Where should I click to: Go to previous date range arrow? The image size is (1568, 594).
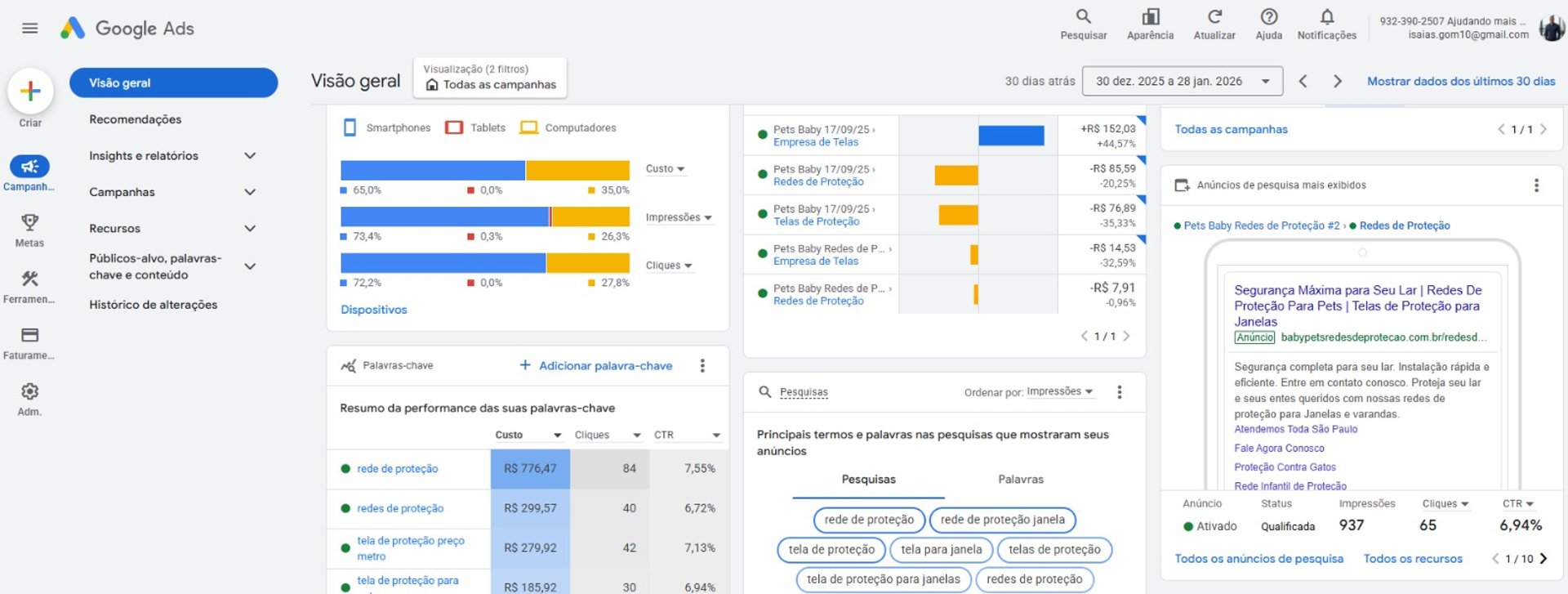click(x=1303, y=81)
